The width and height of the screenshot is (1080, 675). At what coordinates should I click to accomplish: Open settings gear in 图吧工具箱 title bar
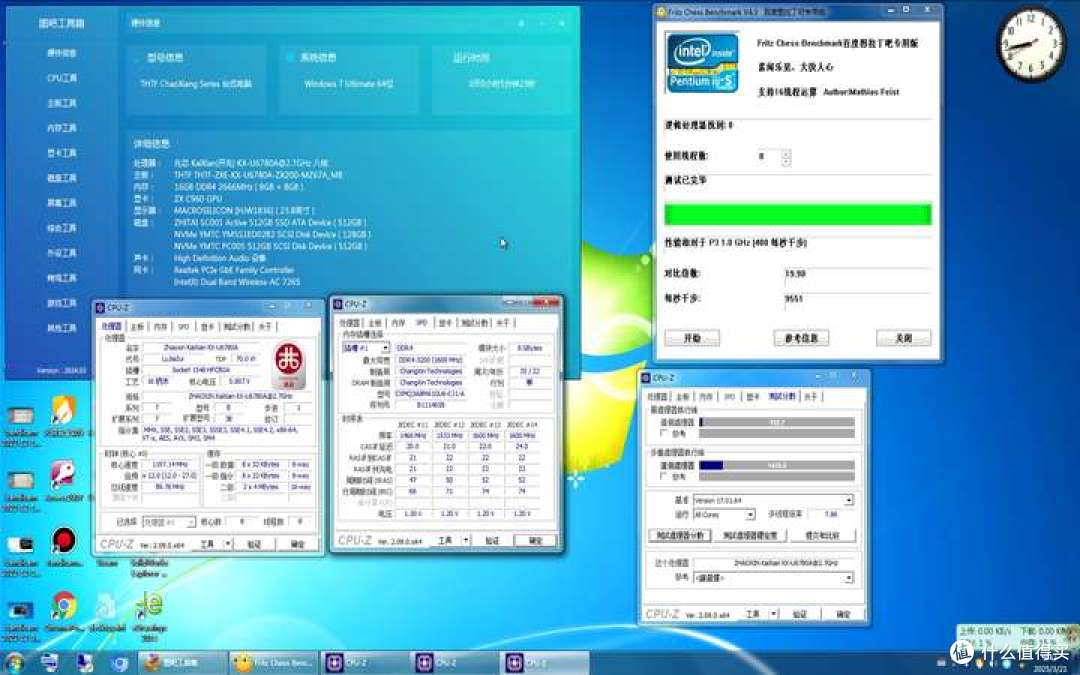point(521,23)
